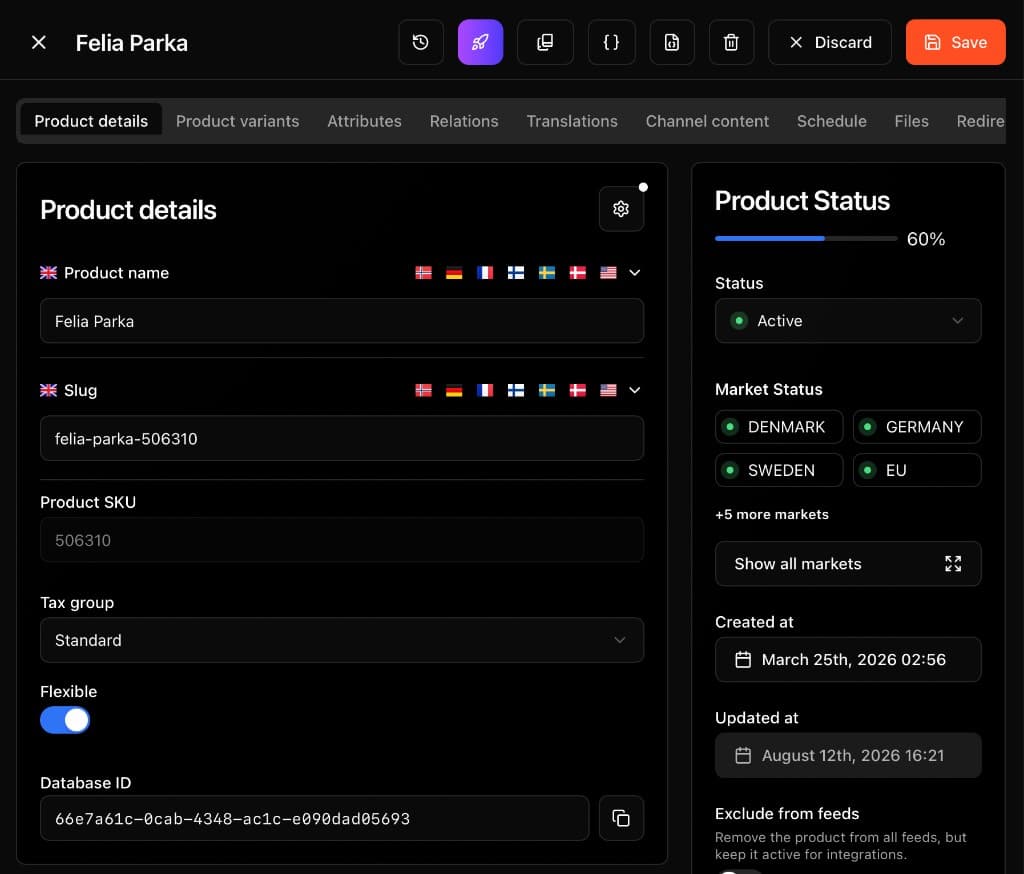Select Swedish flag for Slug
Screen dimensions: 1024x874
[547, 390]
